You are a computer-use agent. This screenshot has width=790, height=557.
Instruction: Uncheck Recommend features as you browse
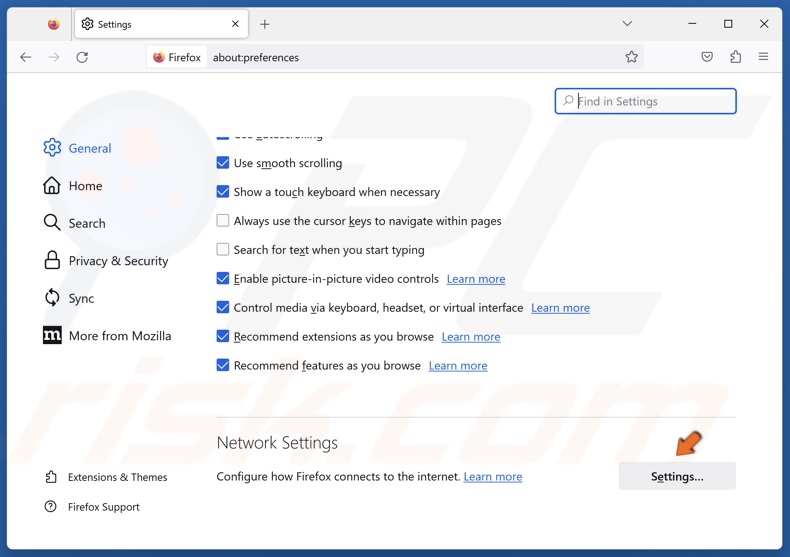coord(223,365)
